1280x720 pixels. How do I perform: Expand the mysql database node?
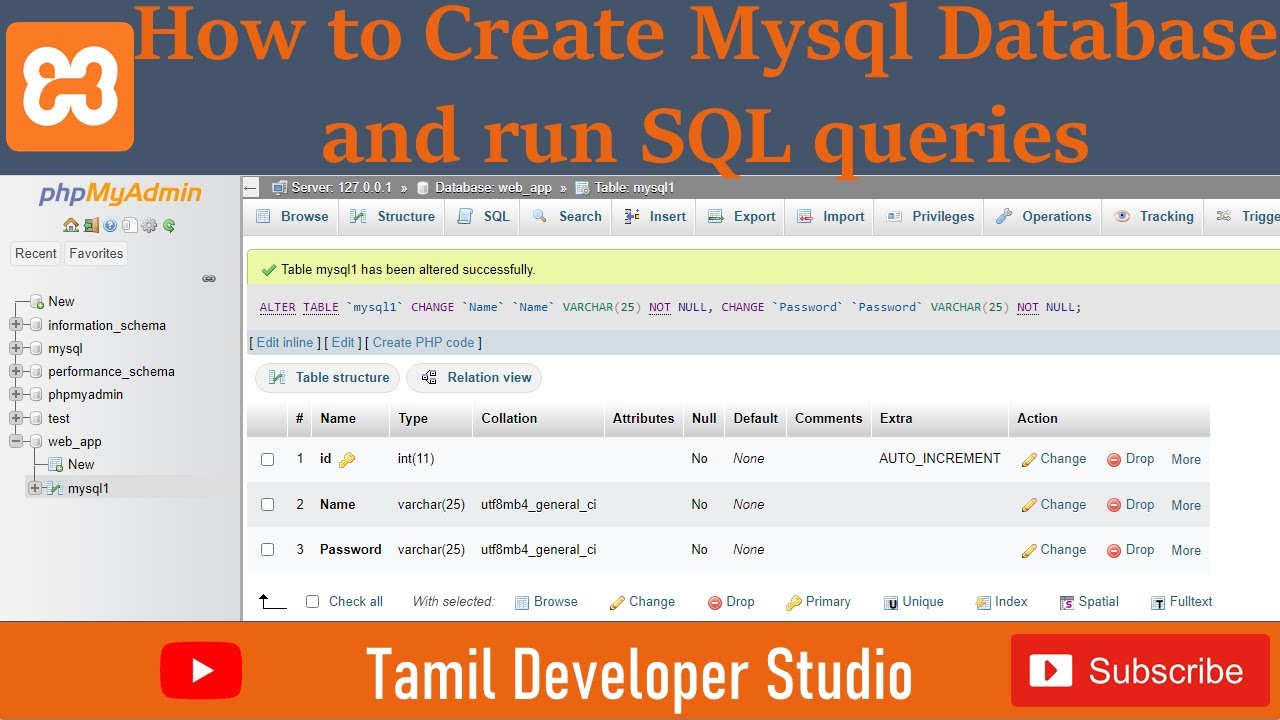(16, 348)
